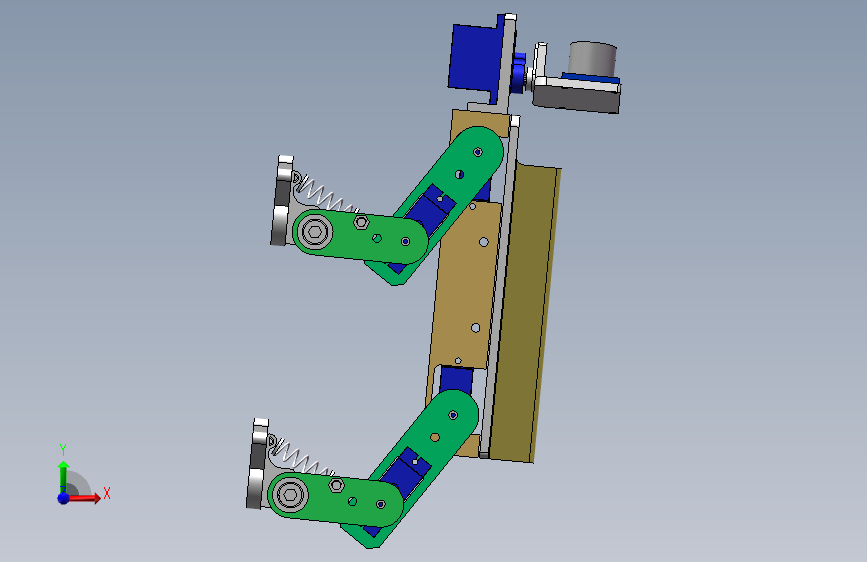Select the dark gray base block under the cylinder

click(576, 99)
